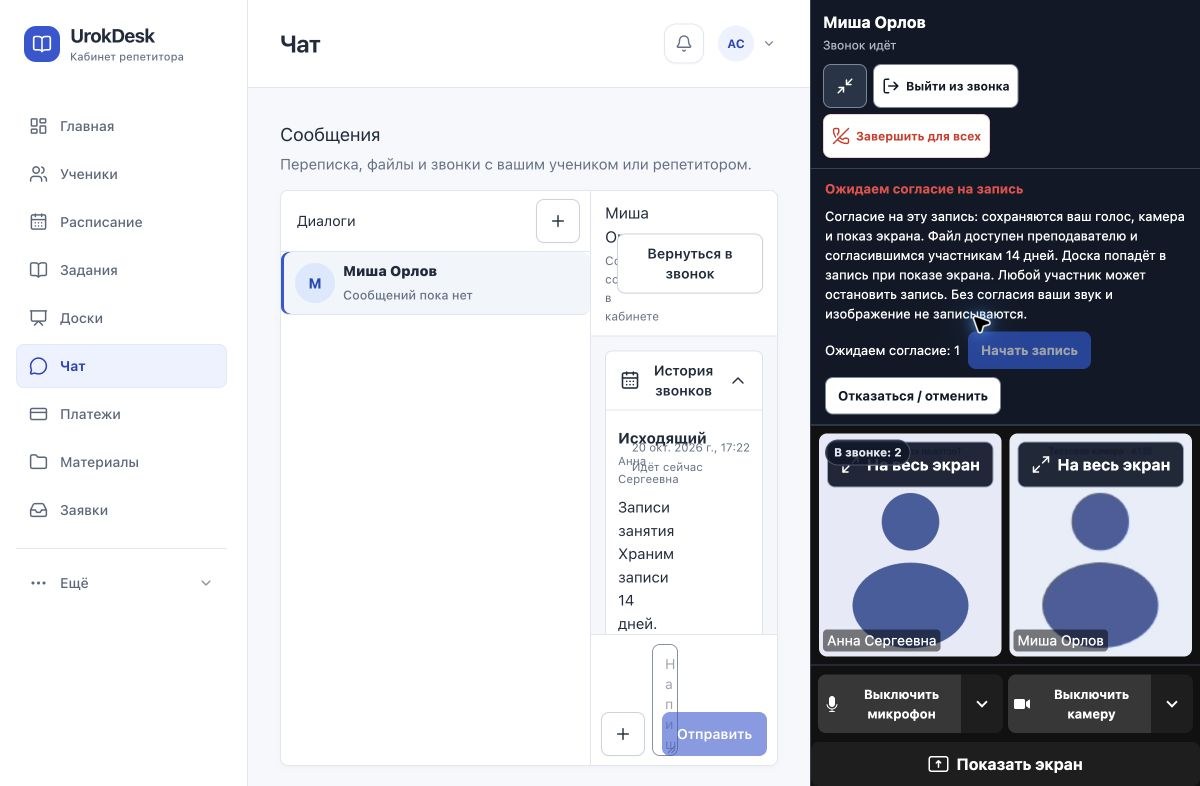Image resolution: width=1200 pixels, height=786 pixels.
Task: Toggle Выключить камеру
Action: (x=1080, y=704)
